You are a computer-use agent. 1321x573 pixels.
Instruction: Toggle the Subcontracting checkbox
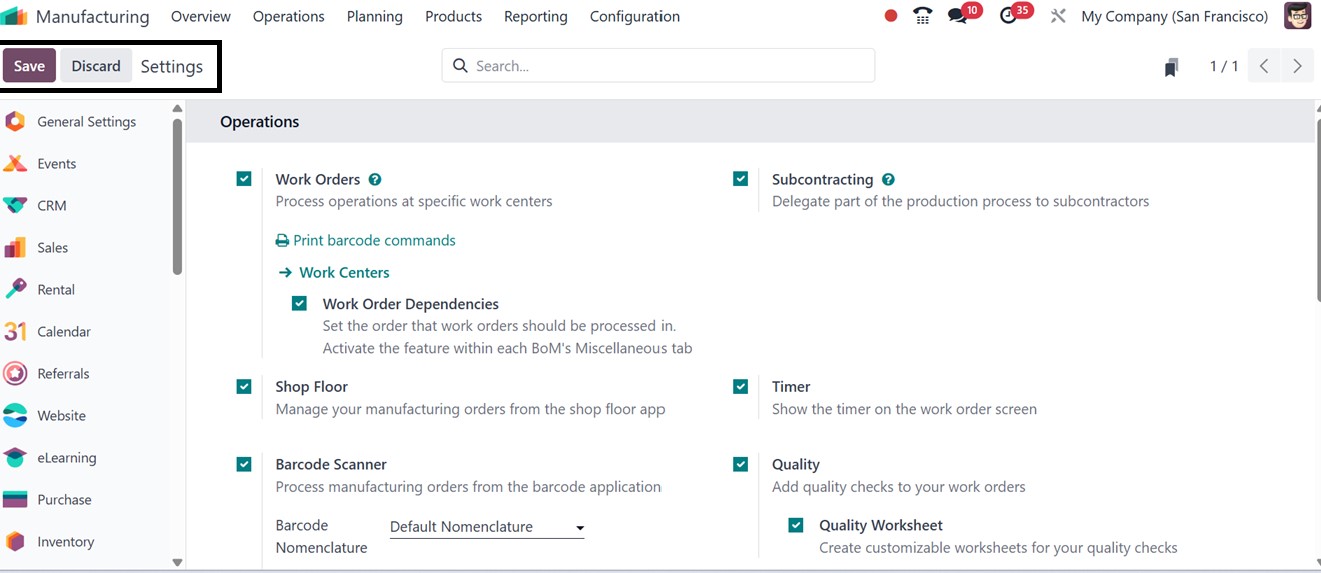[740, 179]
